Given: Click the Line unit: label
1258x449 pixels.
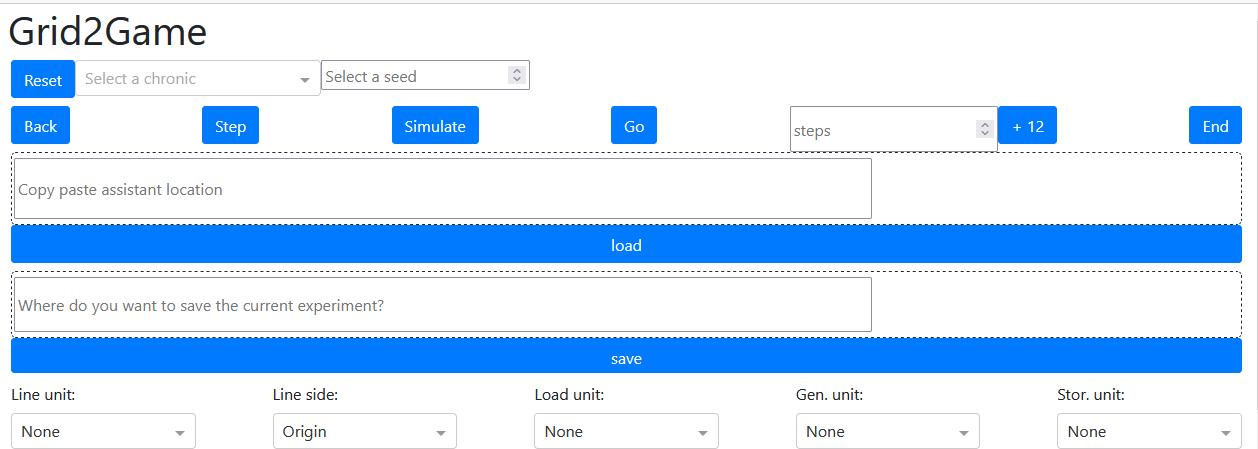Looking at the screenshot, I should pyautogui.click(x=44, y=395).
